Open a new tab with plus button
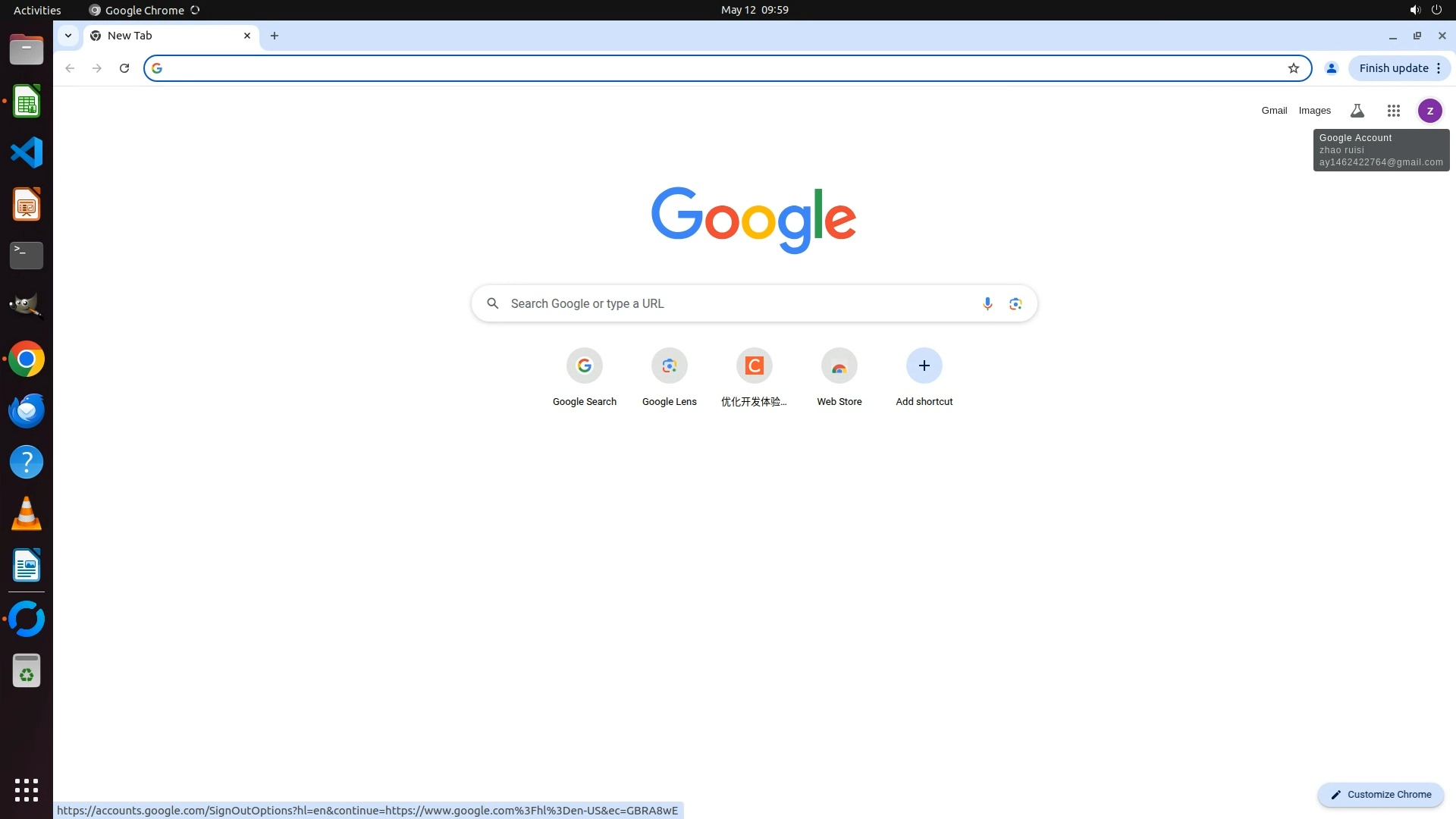 click(x=275, y=36)
